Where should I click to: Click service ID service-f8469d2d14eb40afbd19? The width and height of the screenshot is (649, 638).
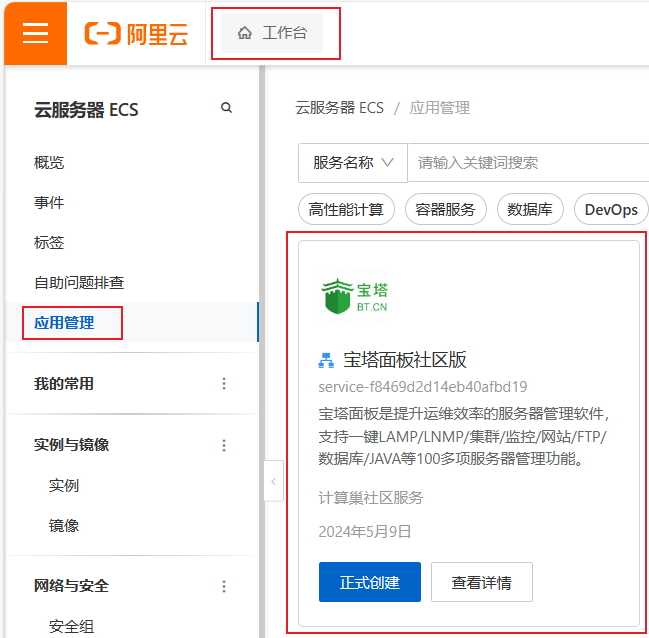423,387
